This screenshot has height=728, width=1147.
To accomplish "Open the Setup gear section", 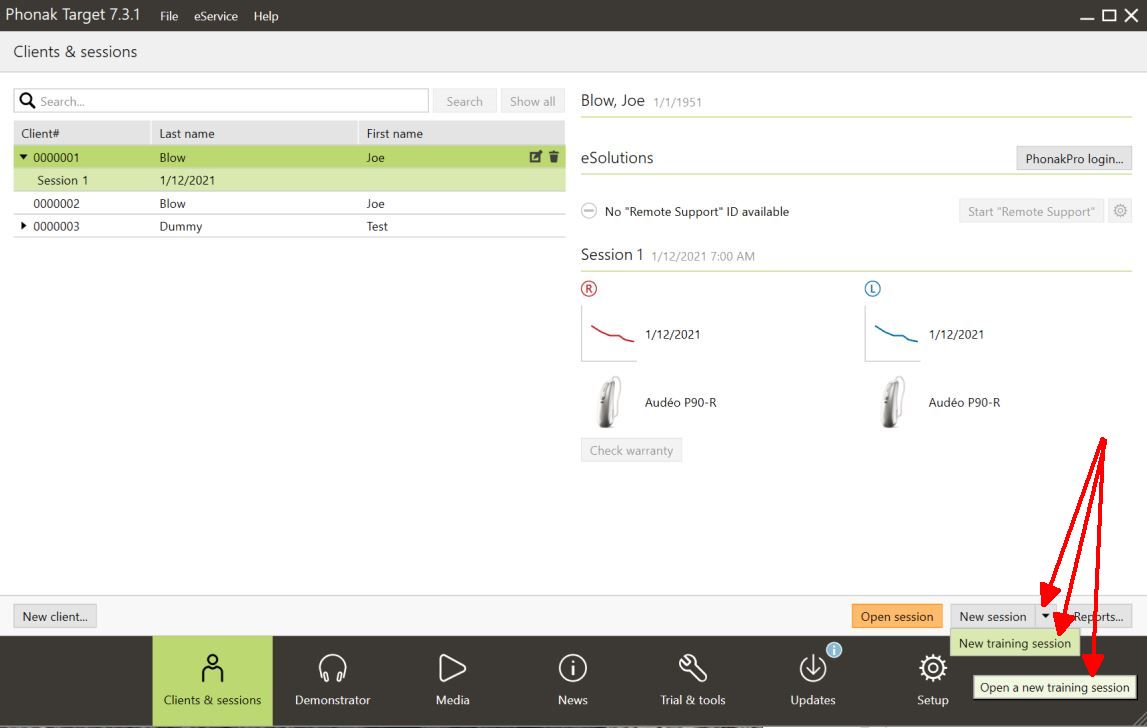I will (933, 680).
